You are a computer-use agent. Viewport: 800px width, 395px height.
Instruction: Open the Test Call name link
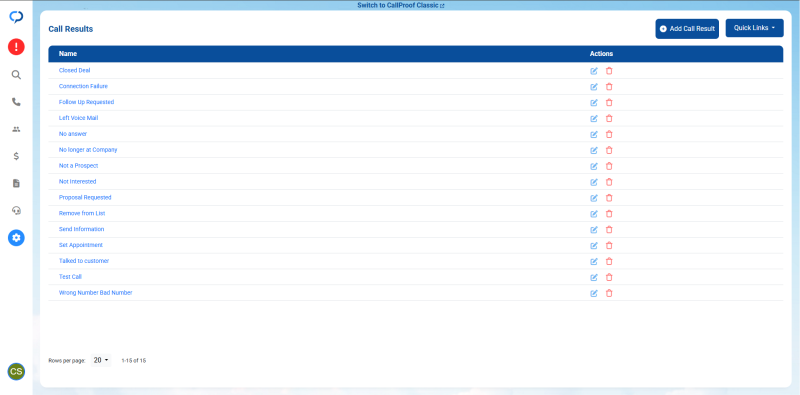point(70,277)
